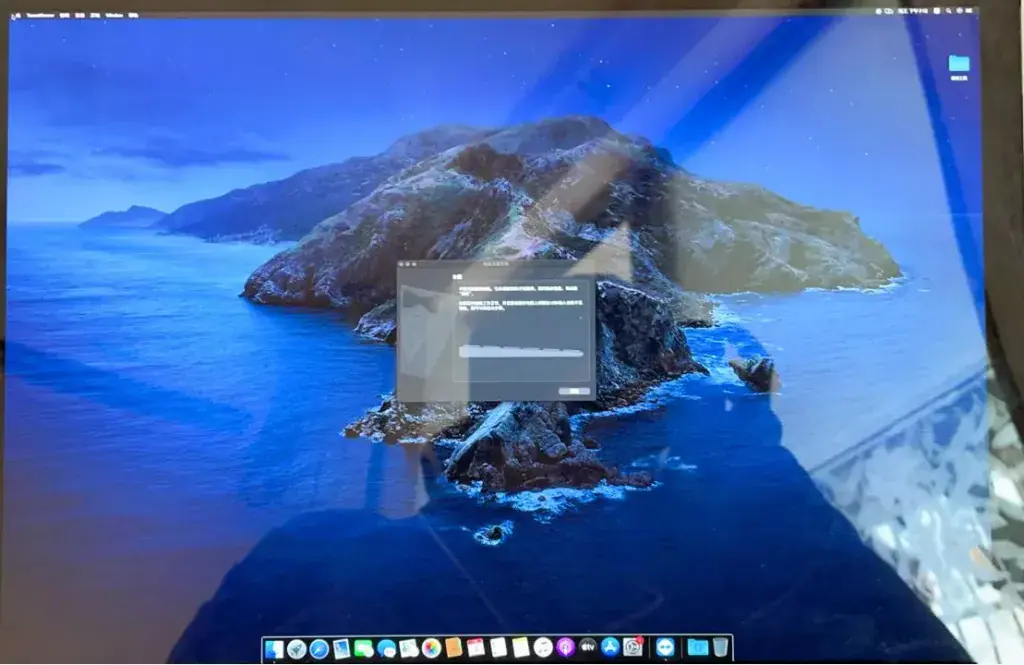Open Notes yellow pad icon in Dock
The image size is (1024, 665).
point(520,648)
